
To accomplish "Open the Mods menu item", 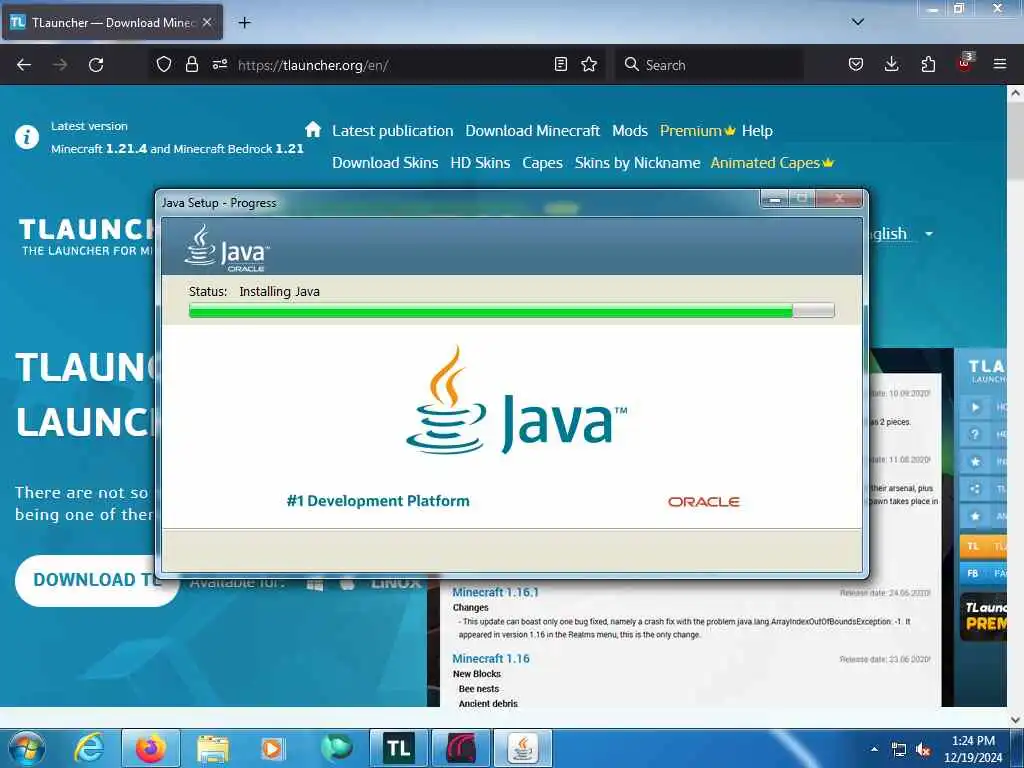I will point(630,131).
